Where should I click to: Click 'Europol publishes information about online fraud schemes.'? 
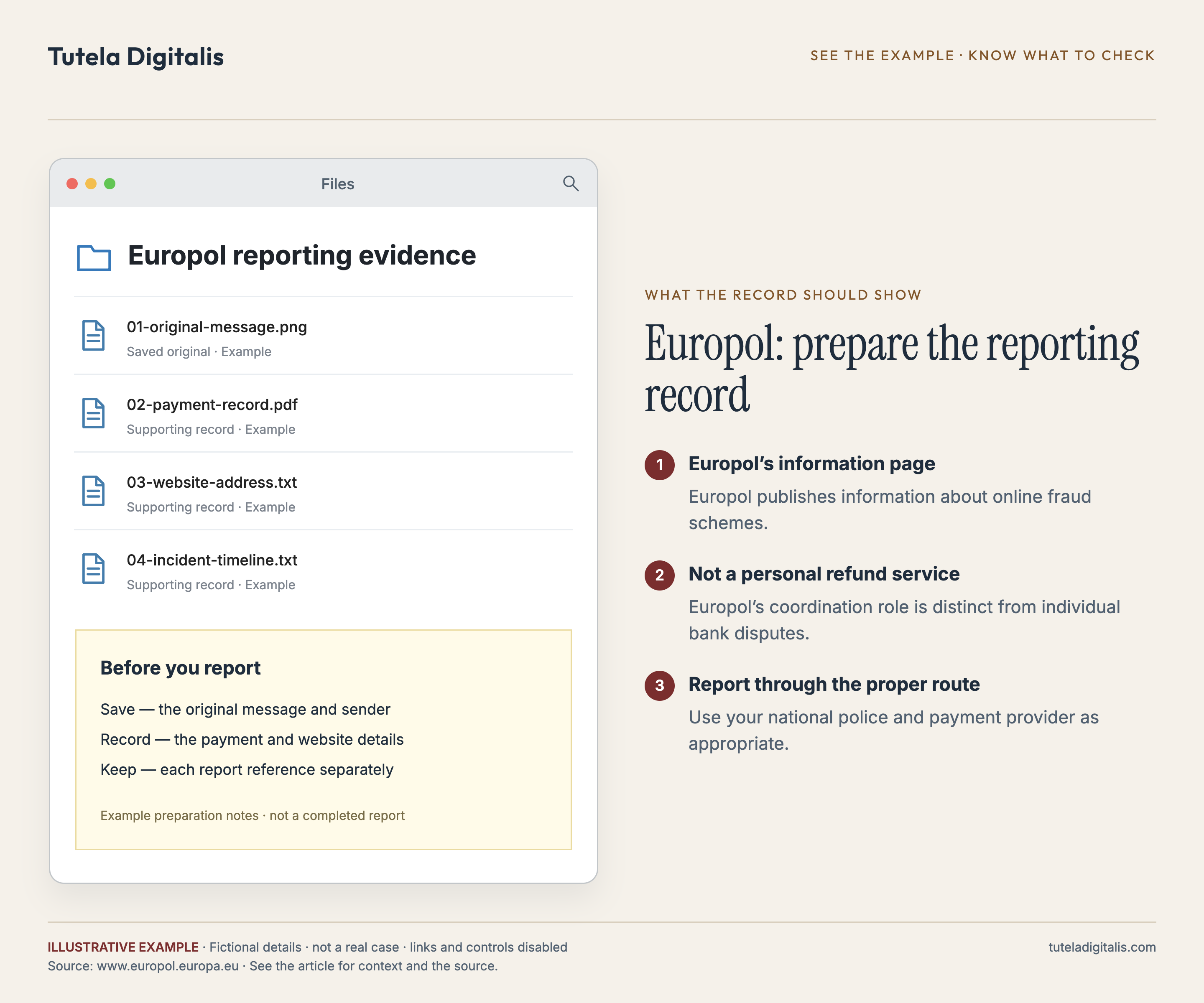point(890,510)
